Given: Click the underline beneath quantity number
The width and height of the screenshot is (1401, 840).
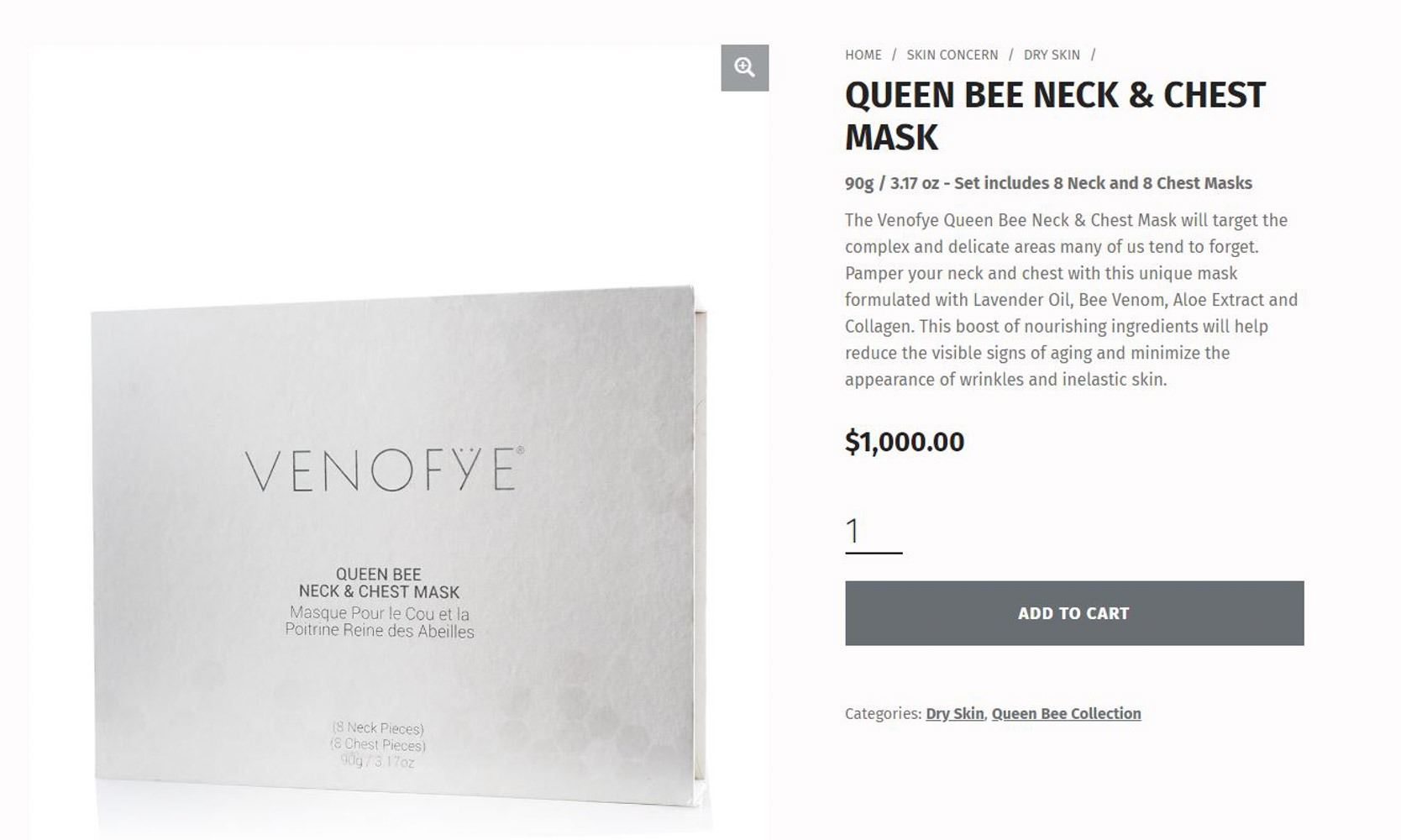Looking at the screenshot, I should 873,553.
